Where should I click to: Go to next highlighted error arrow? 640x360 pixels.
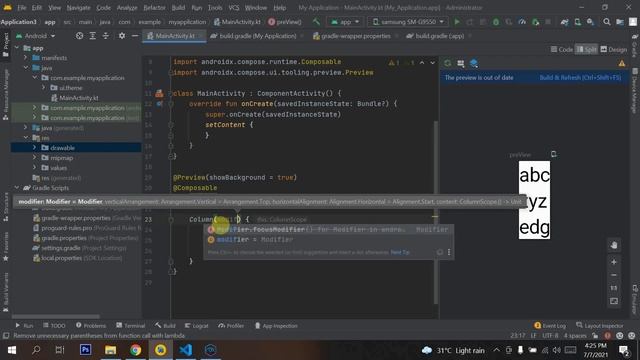(433, 62)
